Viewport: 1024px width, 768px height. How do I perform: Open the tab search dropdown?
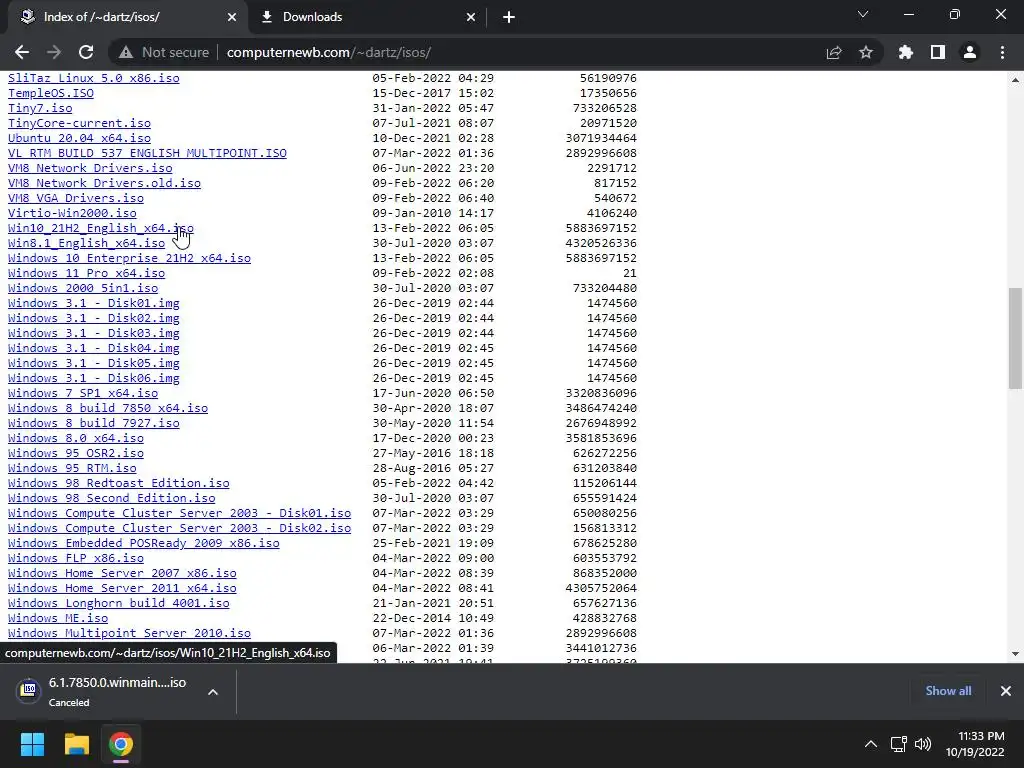(x=863, y=14)
